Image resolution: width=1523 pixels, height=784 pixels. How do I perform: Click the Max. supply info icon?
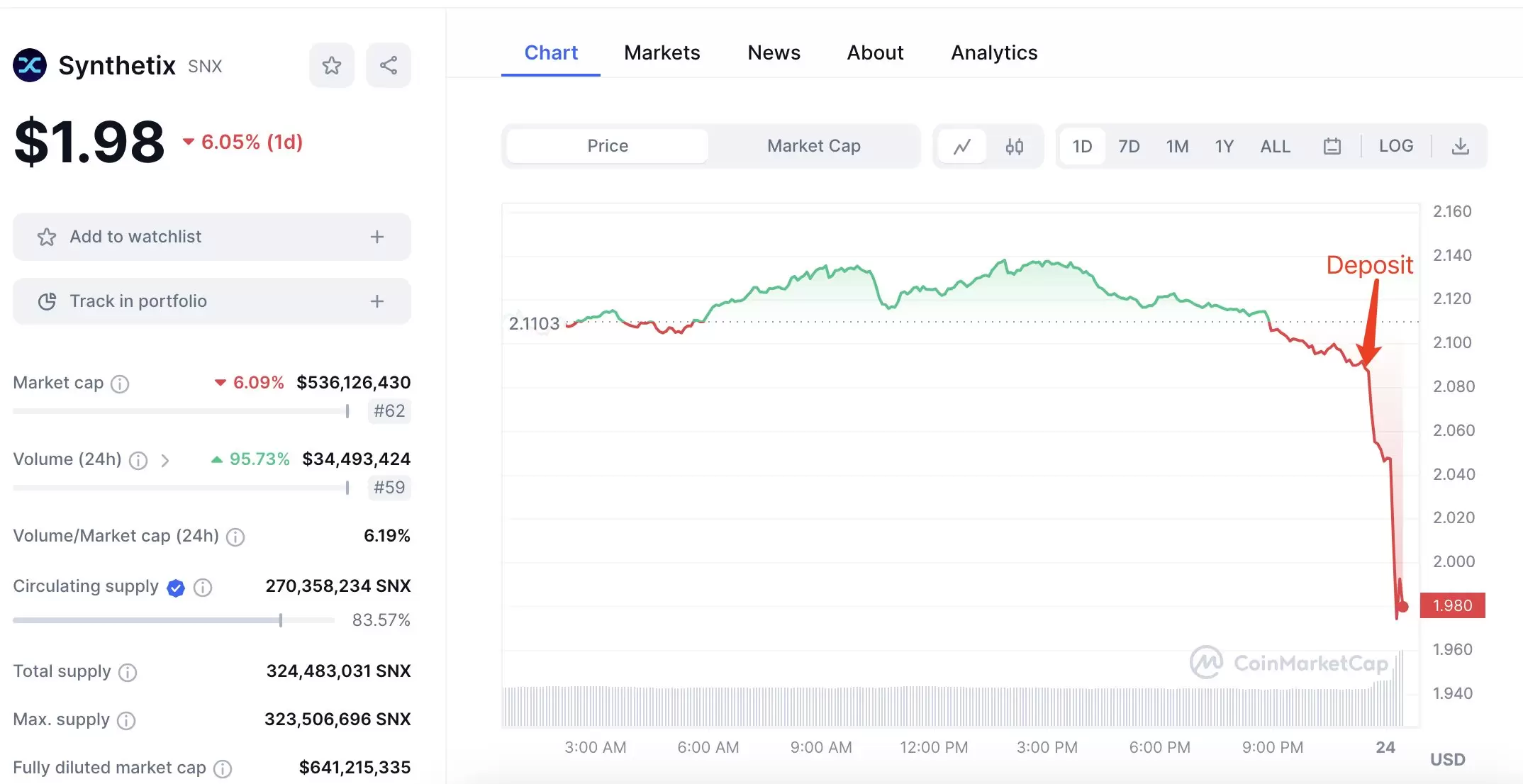point(126,721)
